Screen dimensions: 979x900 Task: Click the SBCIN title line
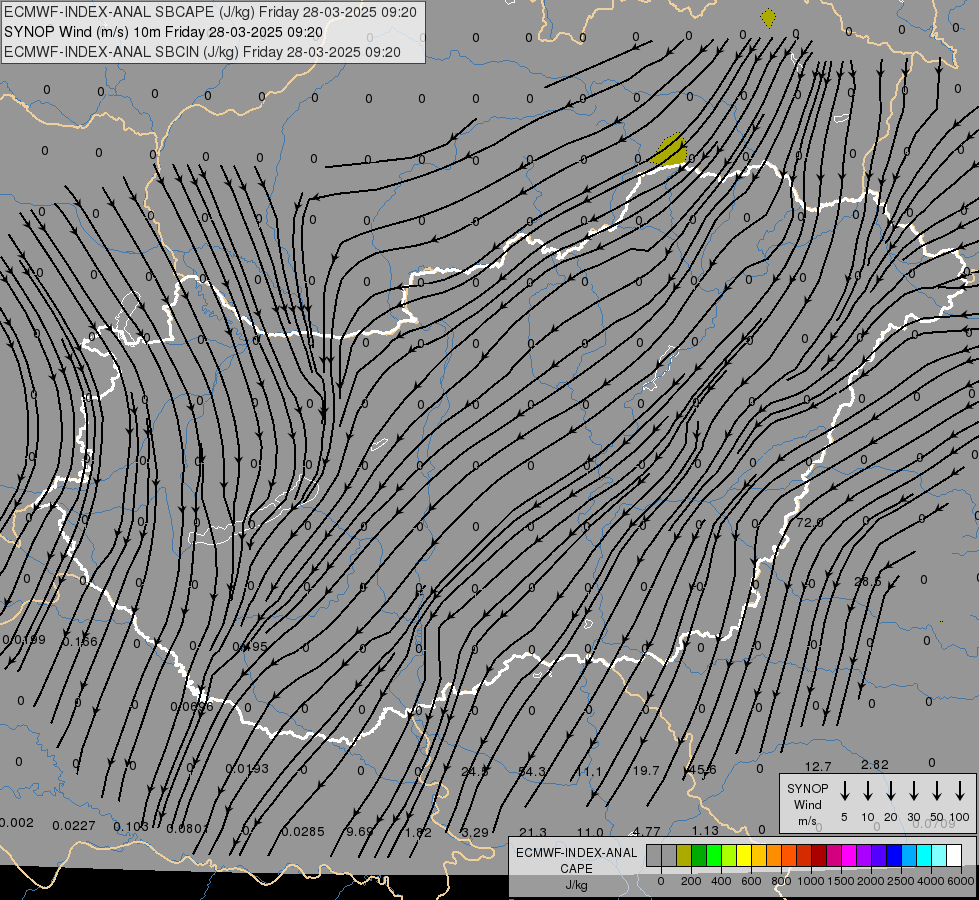tap(202, 52)
